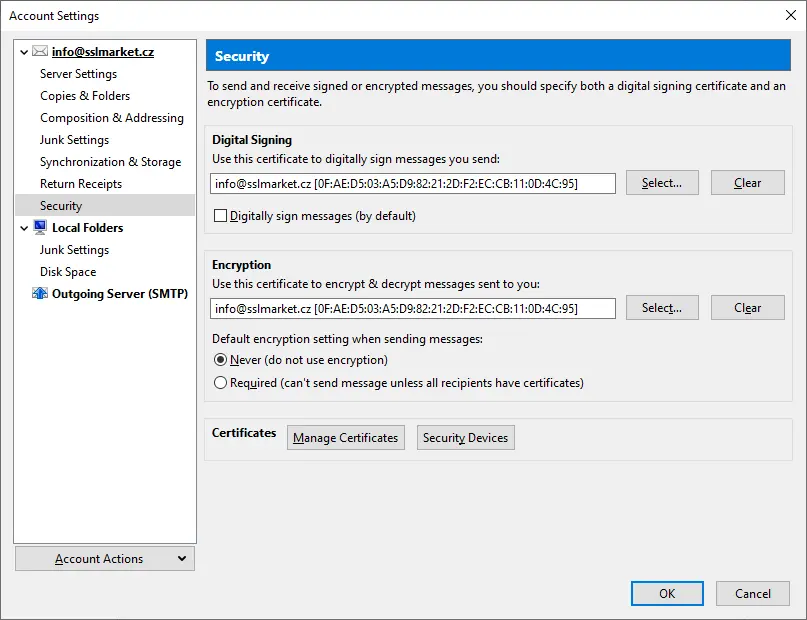This screenshot has height=620, width=807.
Task: Open Return Receipts page
Action: 81,184
